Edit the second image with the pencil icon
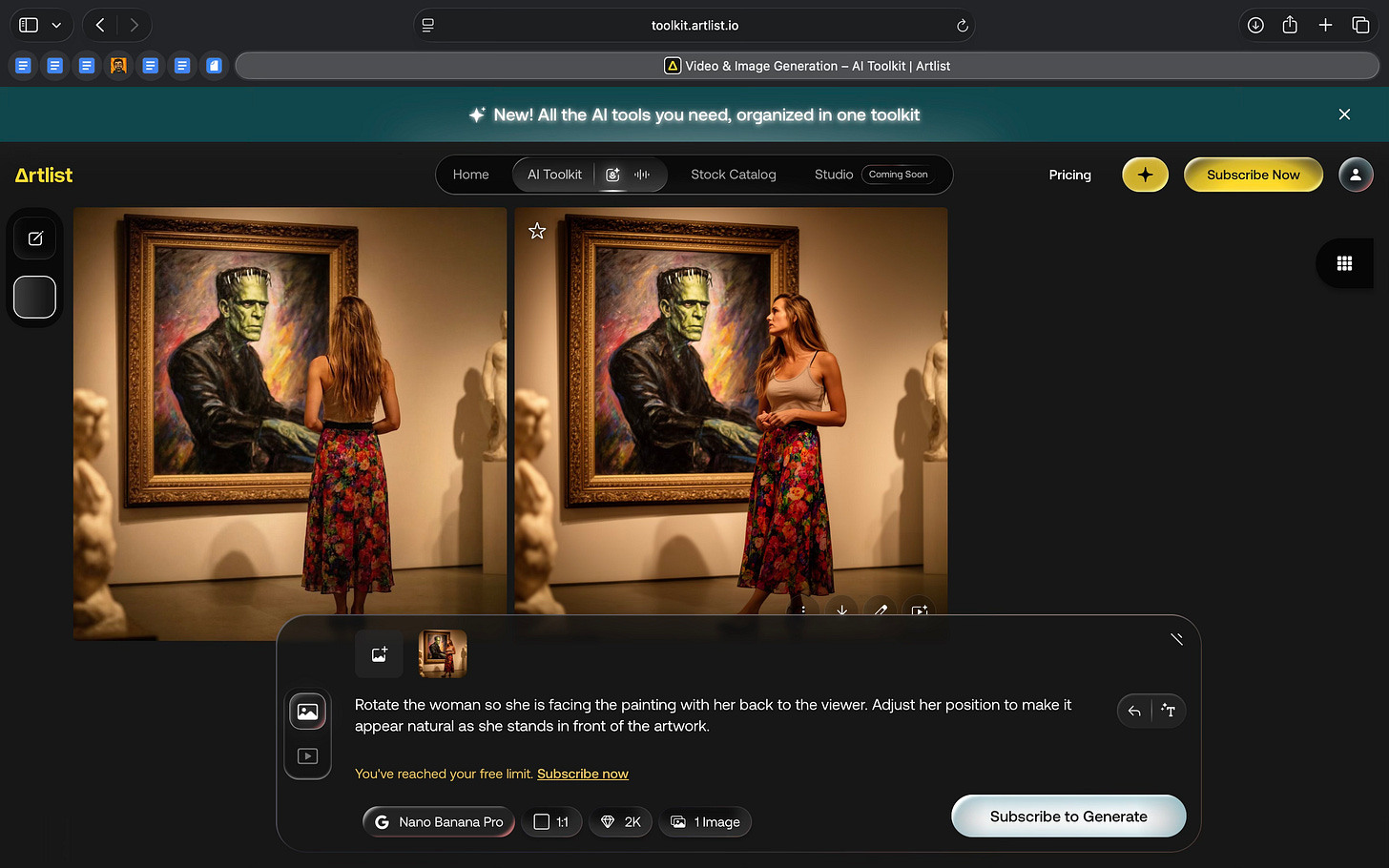This screenshot has height=868, width=1389. 881,610
